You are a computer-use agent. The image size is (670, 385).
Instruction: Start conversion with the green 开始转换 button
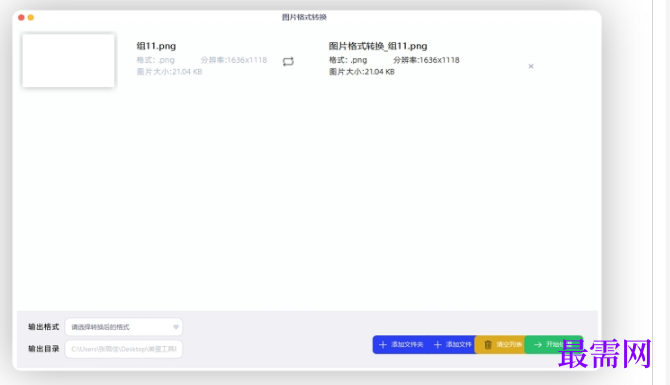[553, 344]
